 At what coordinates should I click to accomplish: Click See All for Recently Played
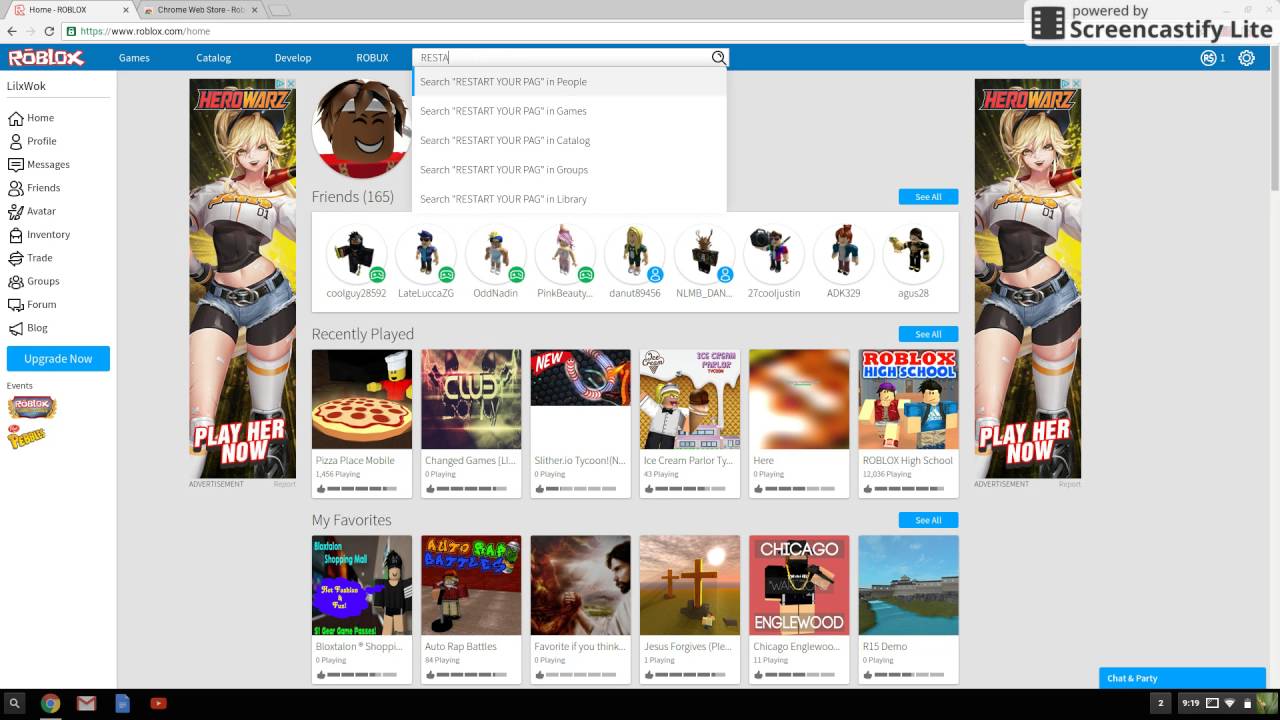(x=928, y=334)
